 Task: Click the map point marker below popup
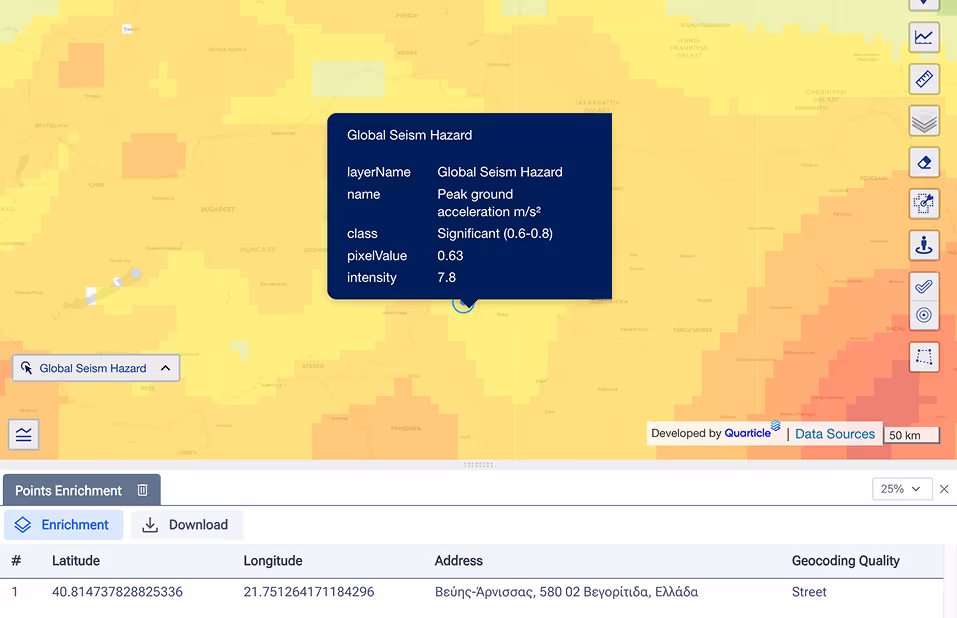click(463, 303)
